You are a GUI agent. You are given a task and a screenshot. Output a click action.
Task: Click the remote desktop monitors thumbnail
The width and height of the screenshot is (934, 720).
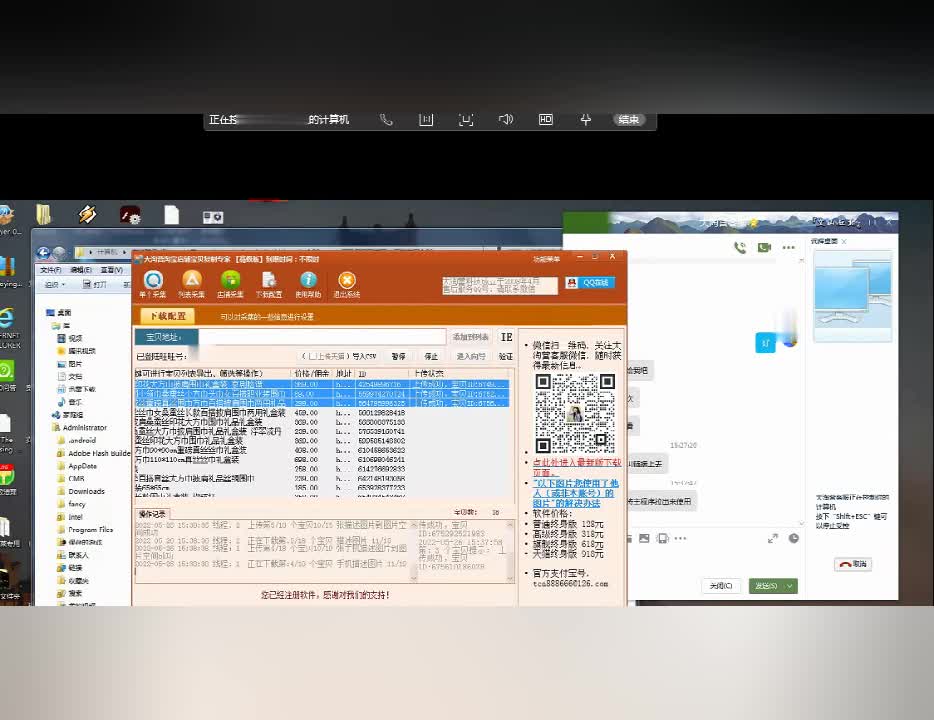tap(853, 295)
